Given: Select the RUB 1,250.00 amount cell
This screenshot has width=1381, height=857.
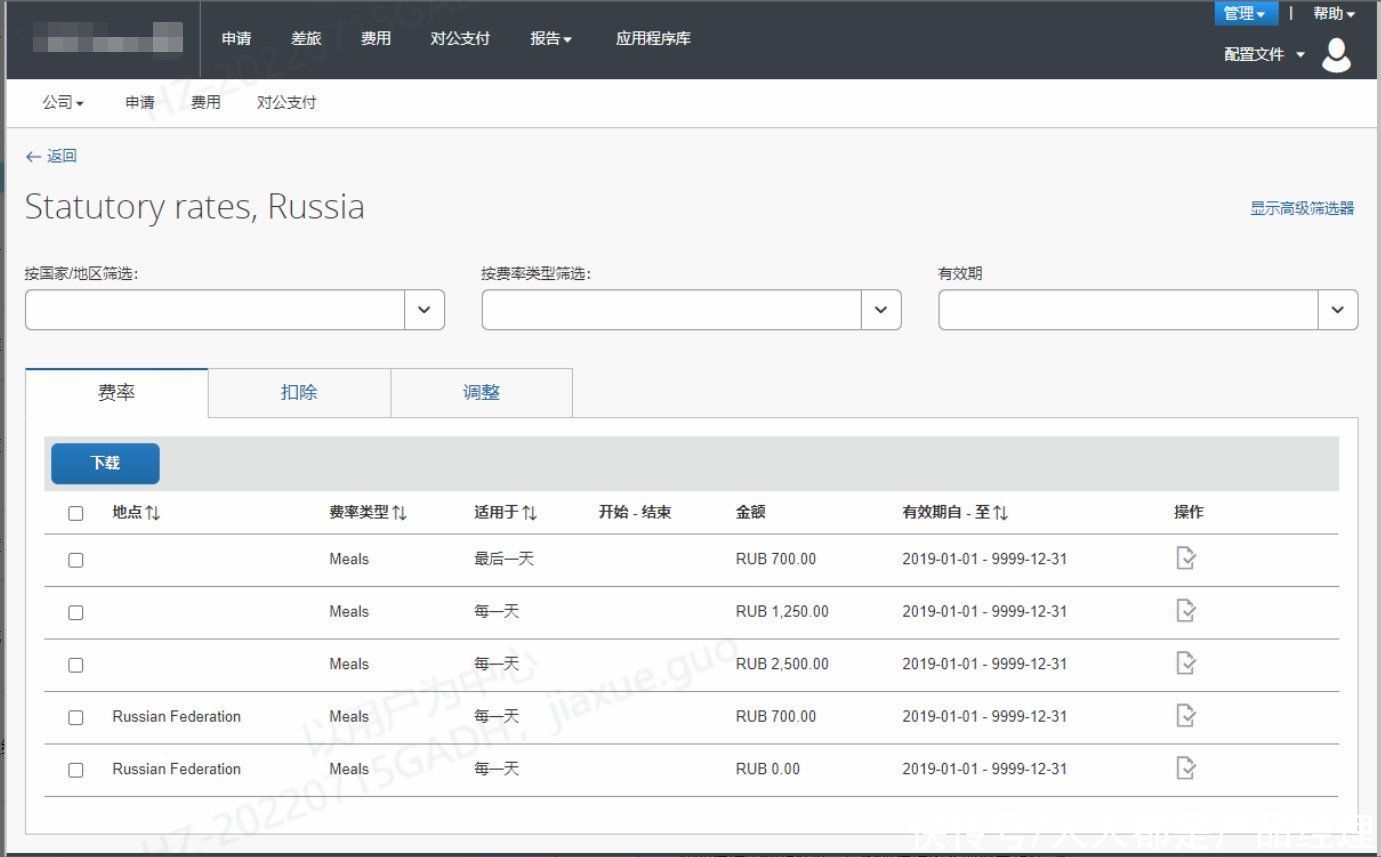Looking at the screenshot, I should pyautogui.click(x=782, y=612).
